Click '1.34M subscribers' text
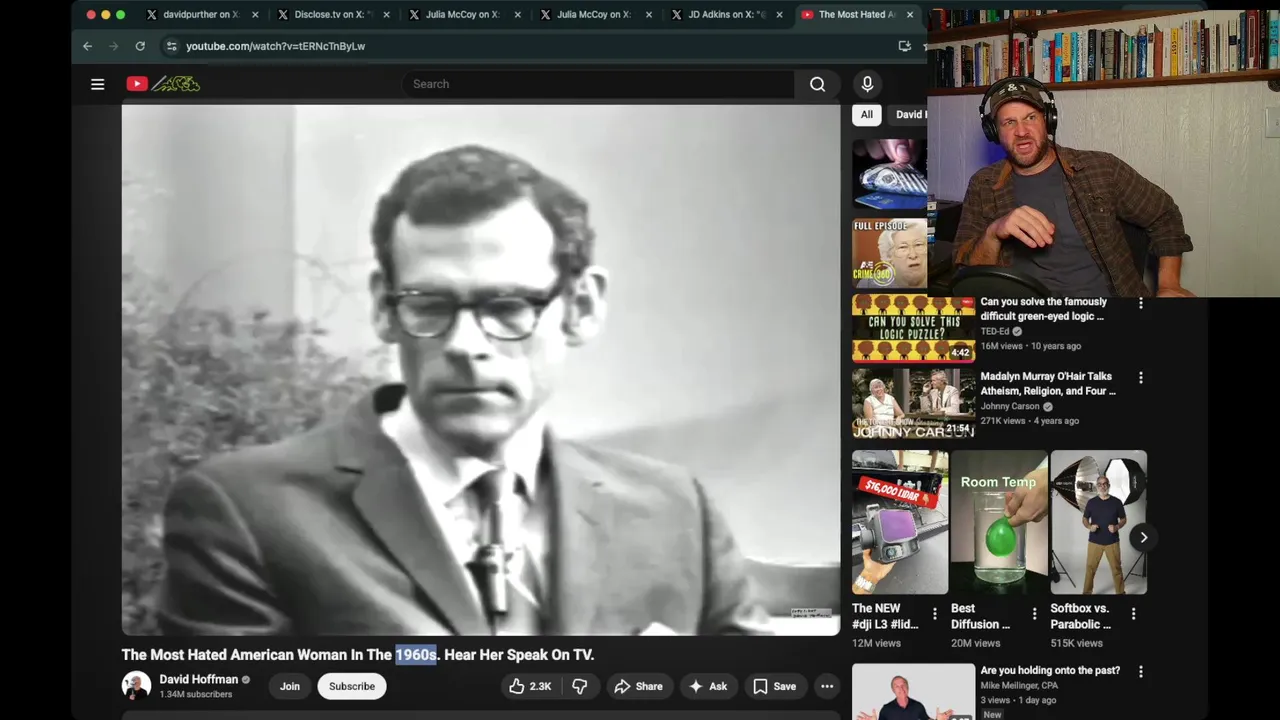Viewport: 1280px width, 720px height. click(x=196, y=694)
